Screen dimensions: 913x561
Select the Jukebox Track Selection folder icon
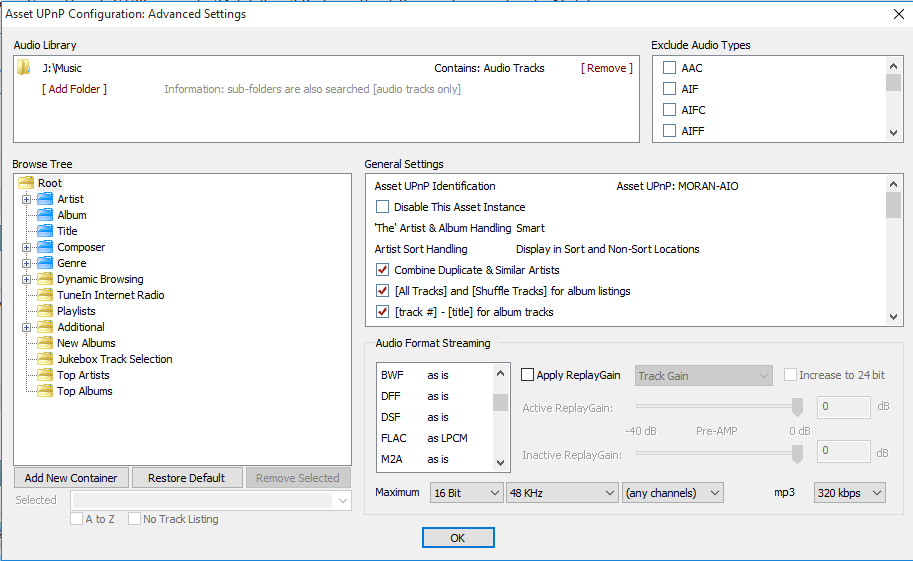pos(45,359)
